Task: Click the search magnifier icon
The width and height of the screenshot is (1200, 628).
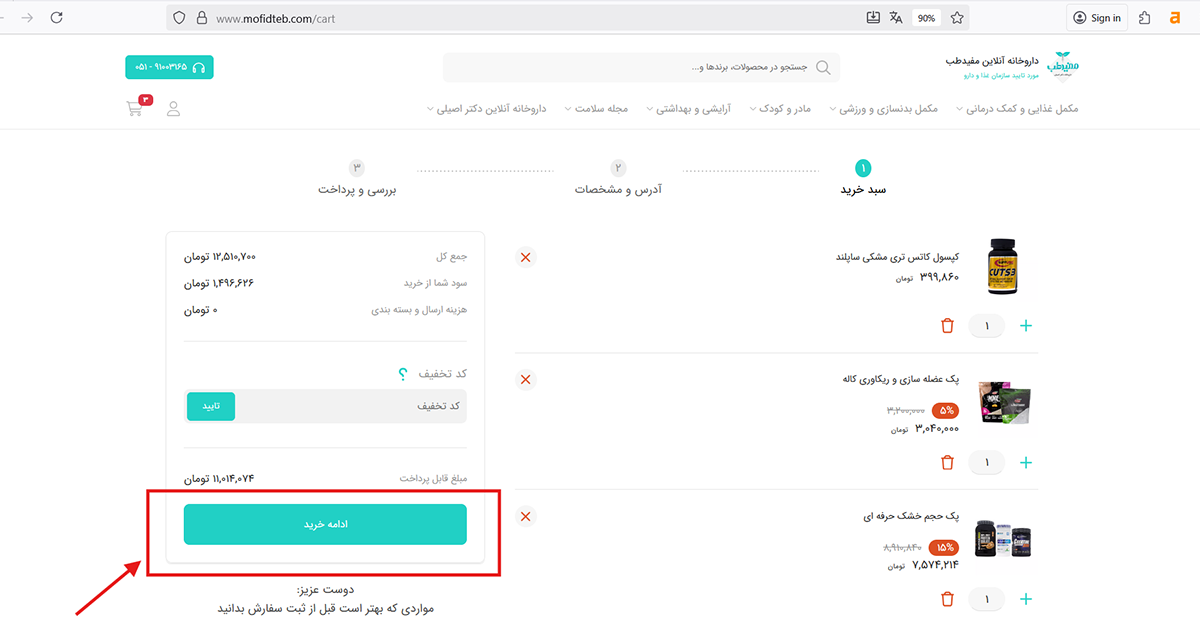Action: click(823, 68)
